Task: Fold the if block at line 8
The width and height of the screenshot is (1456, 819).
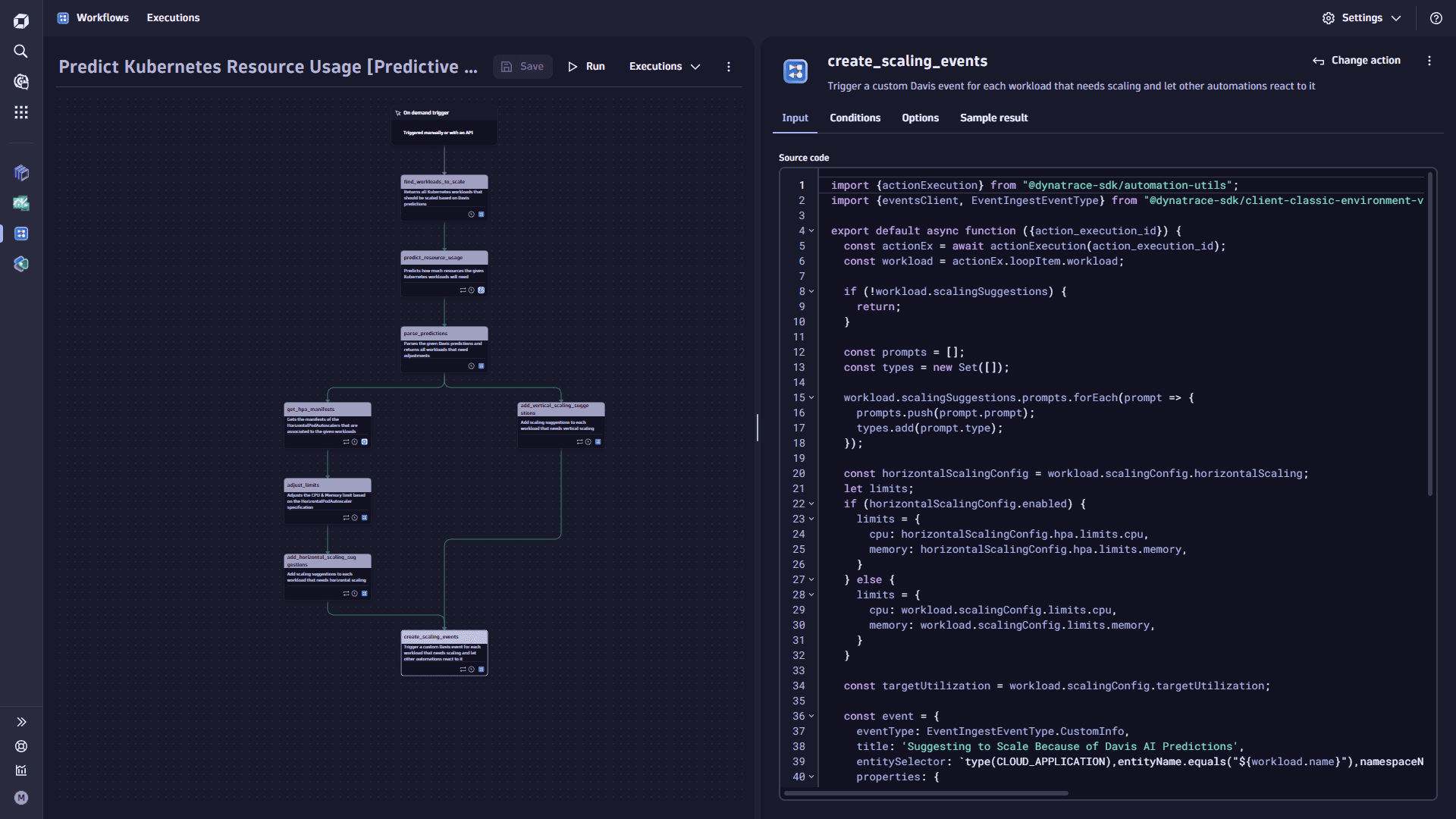Action: [x=811, y=291]
